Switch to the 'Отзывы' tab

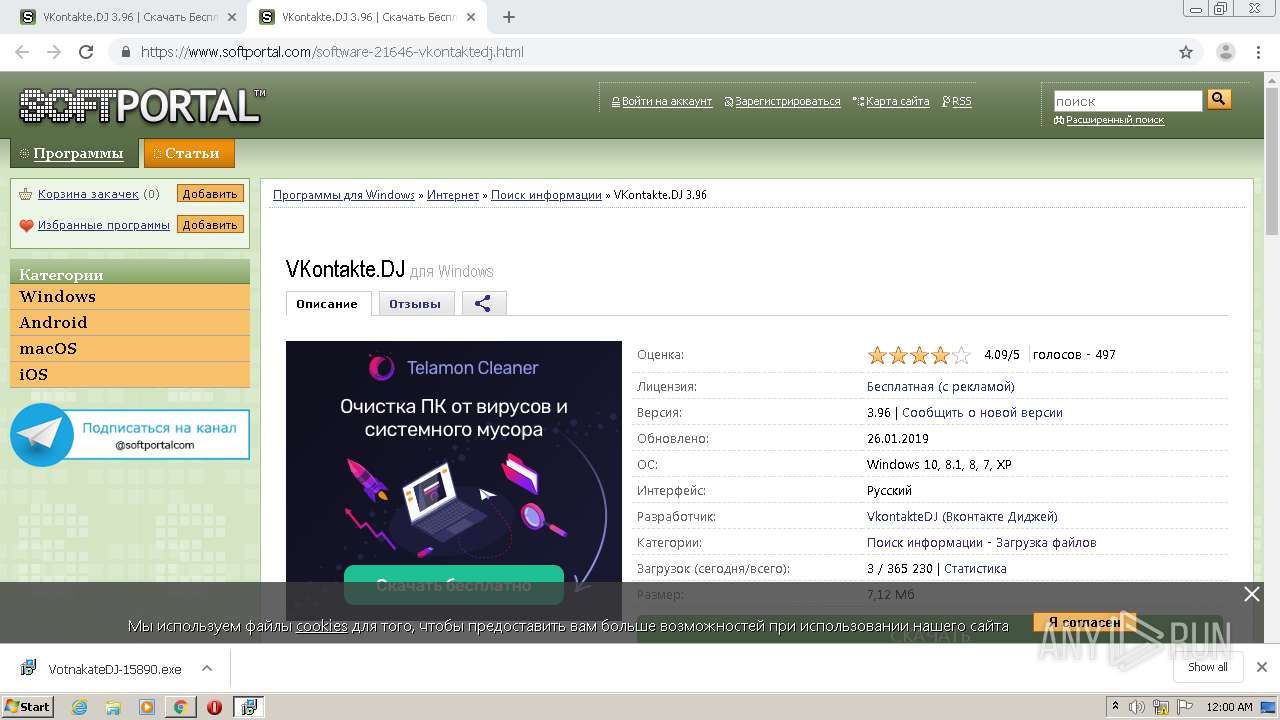(415, 304)
